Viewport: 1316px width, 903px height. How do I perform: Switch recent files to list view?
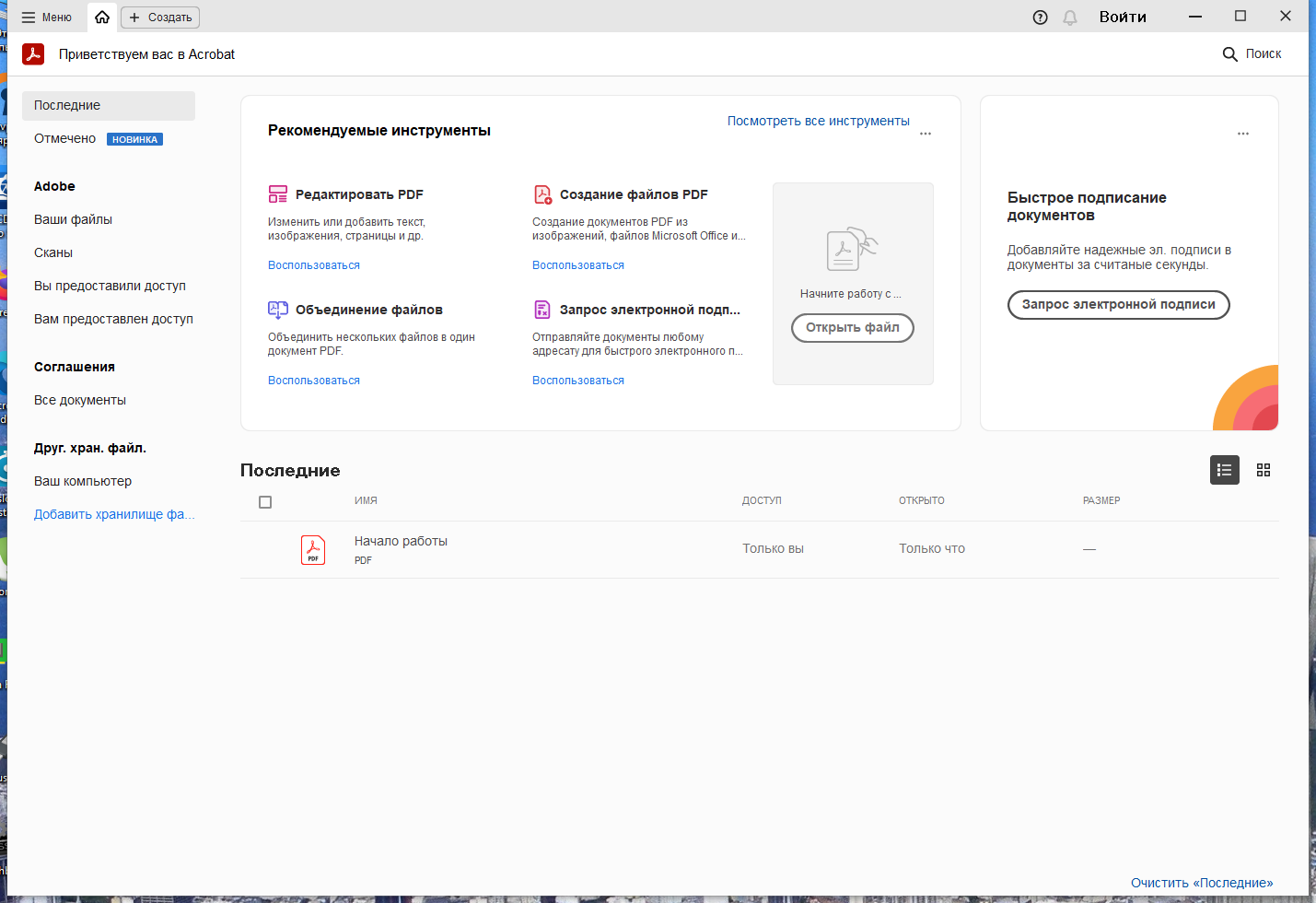[1224, 470]
